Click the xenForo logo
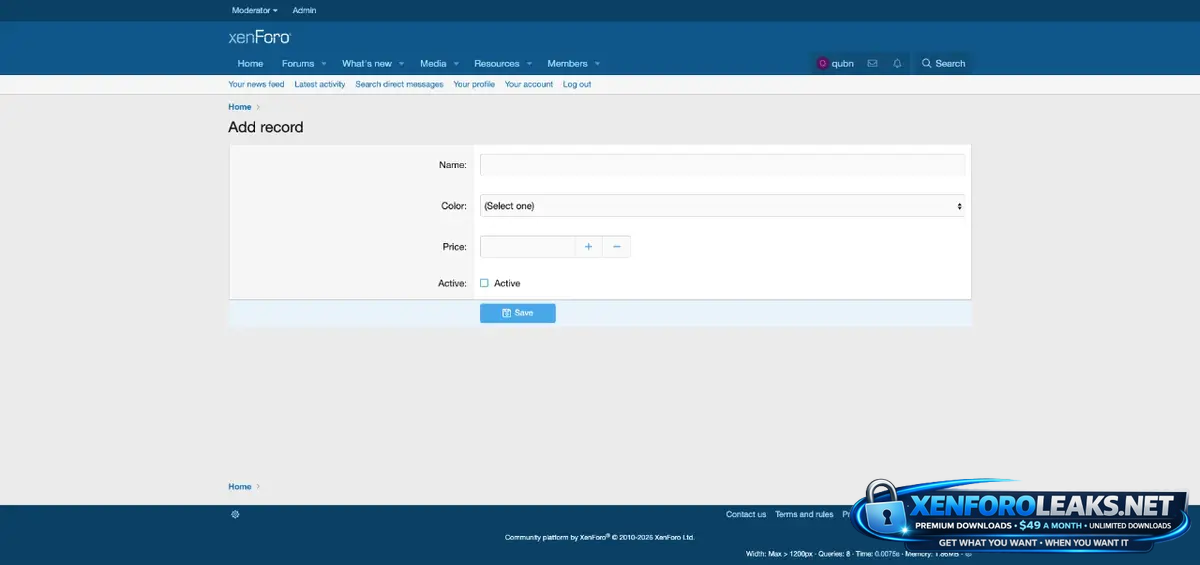The width and height of the screenshot is (1200, 565). point(259,38)
